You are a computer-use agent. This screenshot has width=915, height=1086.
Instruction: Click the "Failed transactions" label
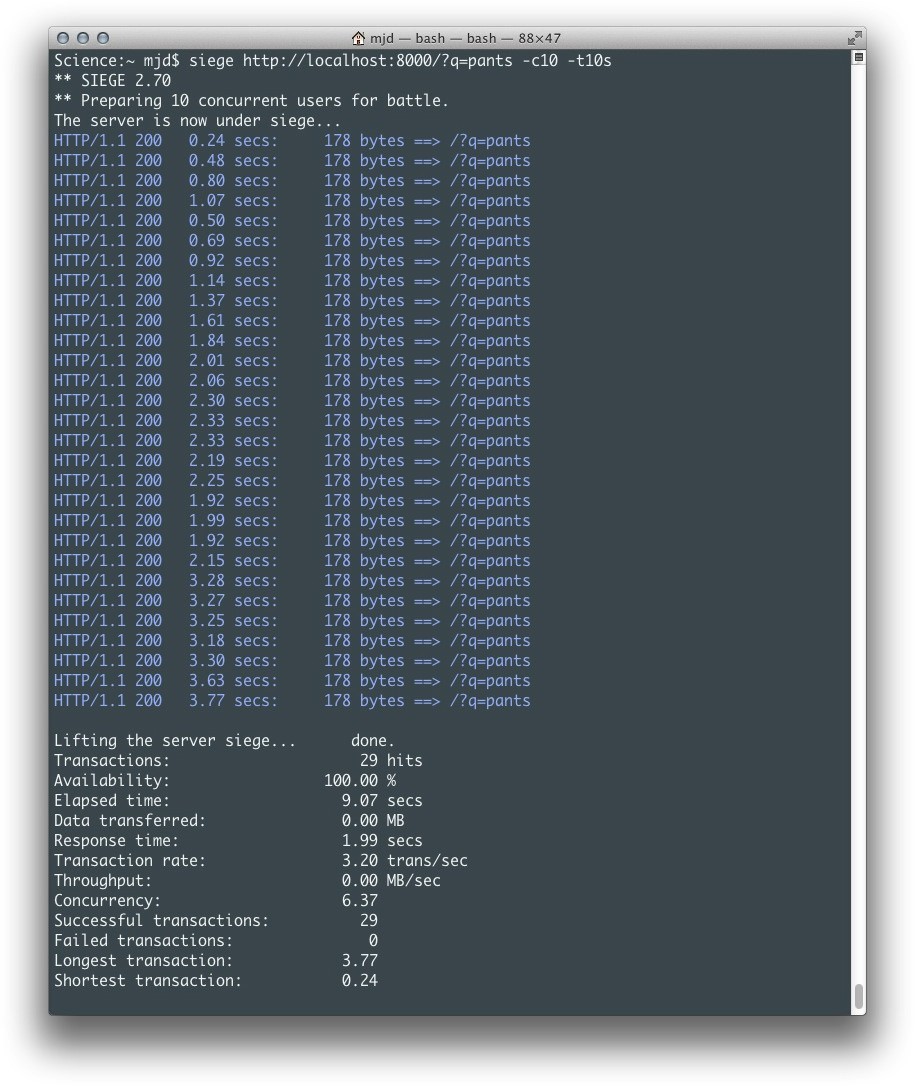[143, 941]
